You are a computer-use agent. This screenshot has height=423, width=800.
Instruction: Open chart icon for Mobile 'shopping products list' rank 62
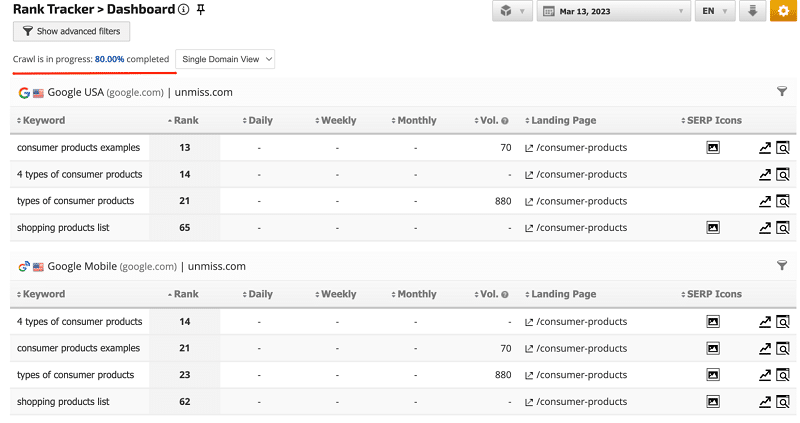coord(765,402)
